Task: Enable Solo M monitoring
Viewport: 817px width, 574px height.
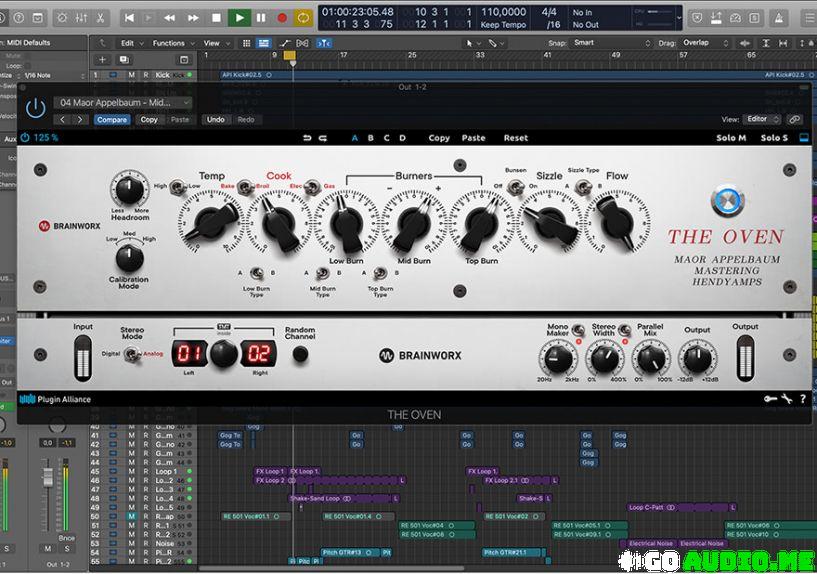Action: 731,138
